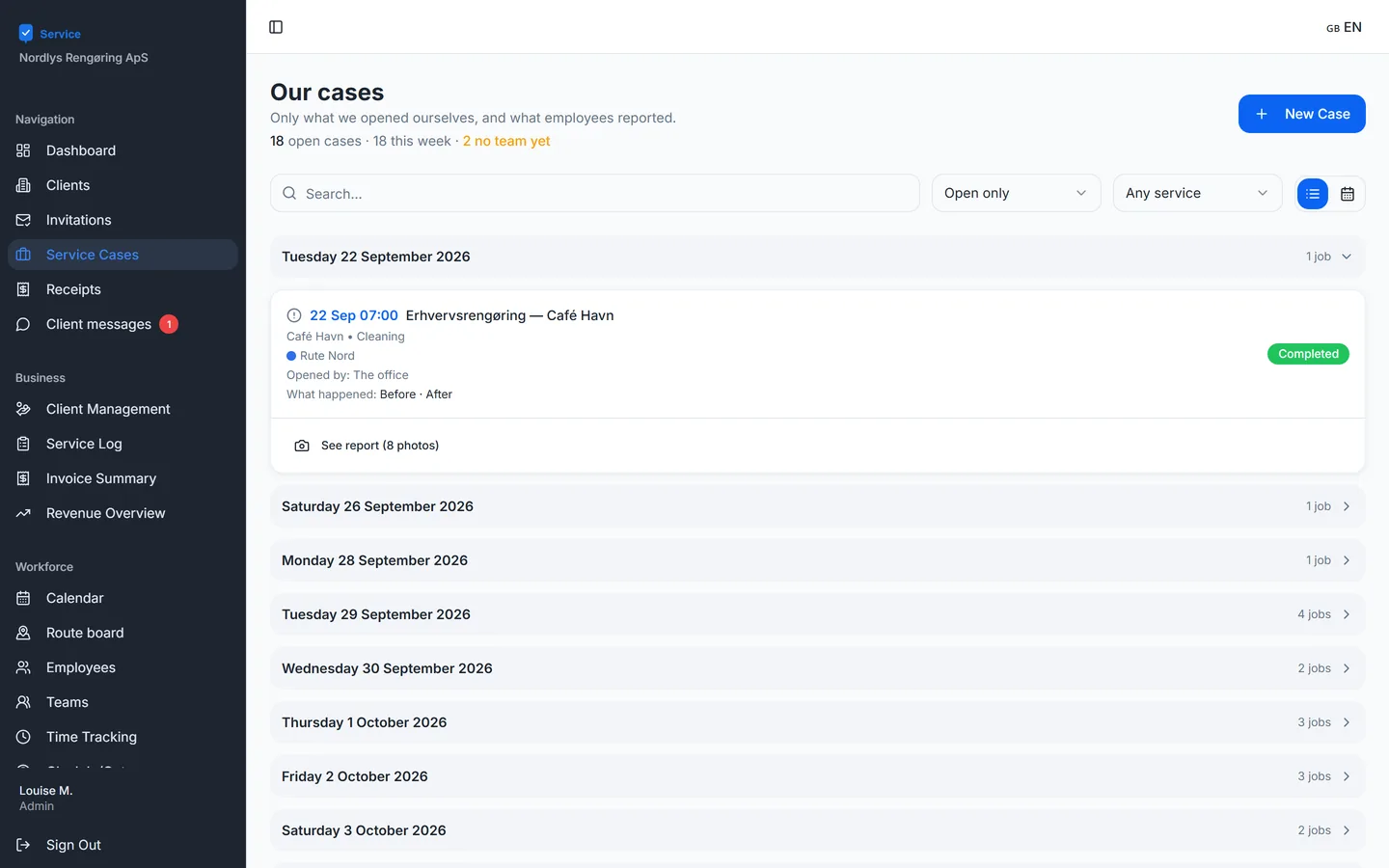Viewport: 1389px width, 868px height.
Task: Open See report (8 photos)
Action: click(367, 446)
